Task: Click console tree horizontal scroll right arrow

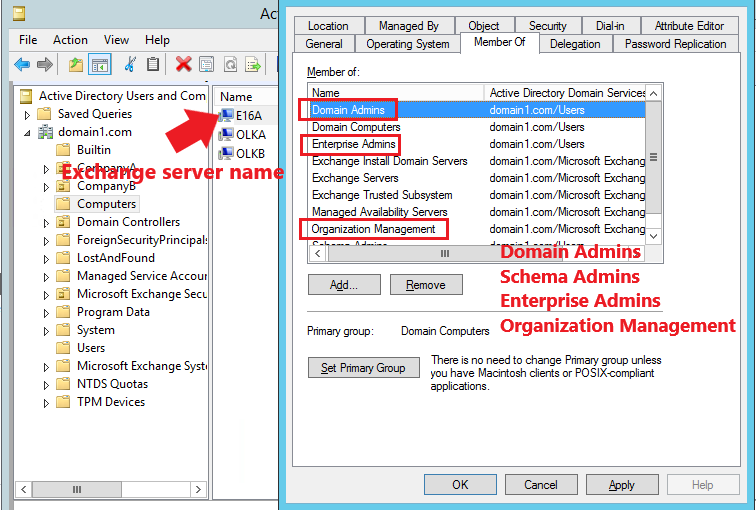Action: click(x=198, y=489)
